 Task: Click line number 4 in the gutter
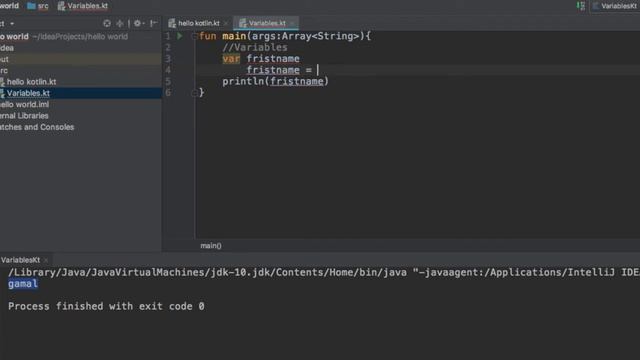coord(168,70)
